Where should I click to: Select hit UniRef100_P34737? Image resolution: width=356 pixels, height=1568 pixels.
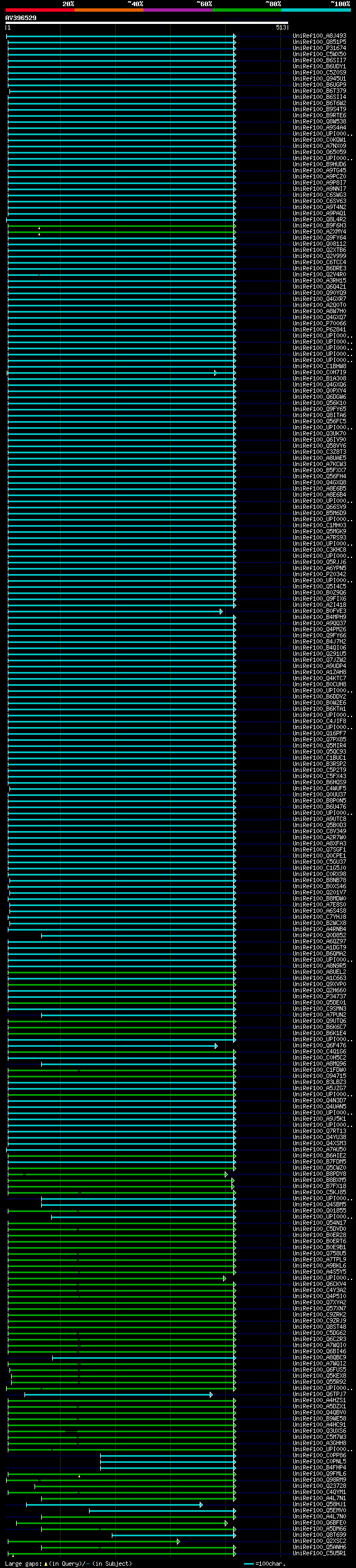point(319,996)
